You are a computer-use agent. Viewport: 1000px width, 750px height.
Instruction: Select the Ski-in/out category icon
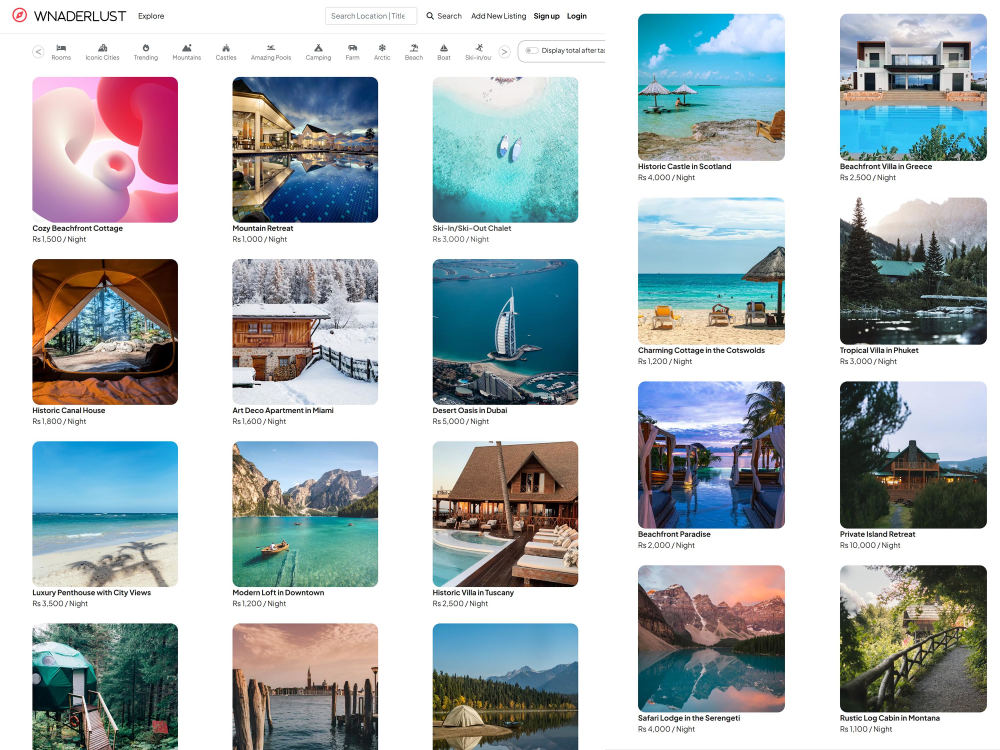click(479, 48)
